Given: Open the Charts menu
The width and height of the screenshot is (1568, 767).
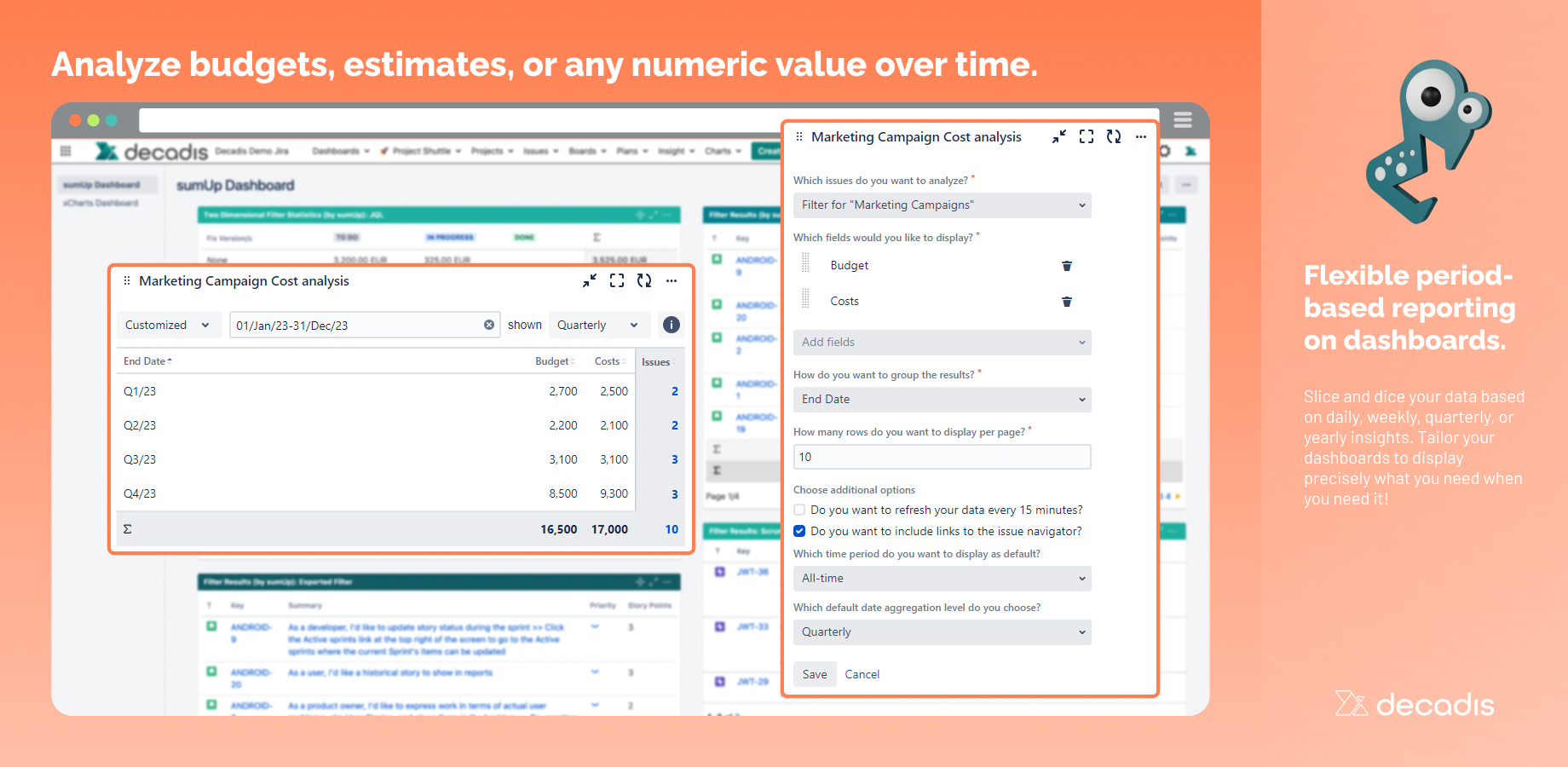Looking at the screenshot, I should click(723, 151).
